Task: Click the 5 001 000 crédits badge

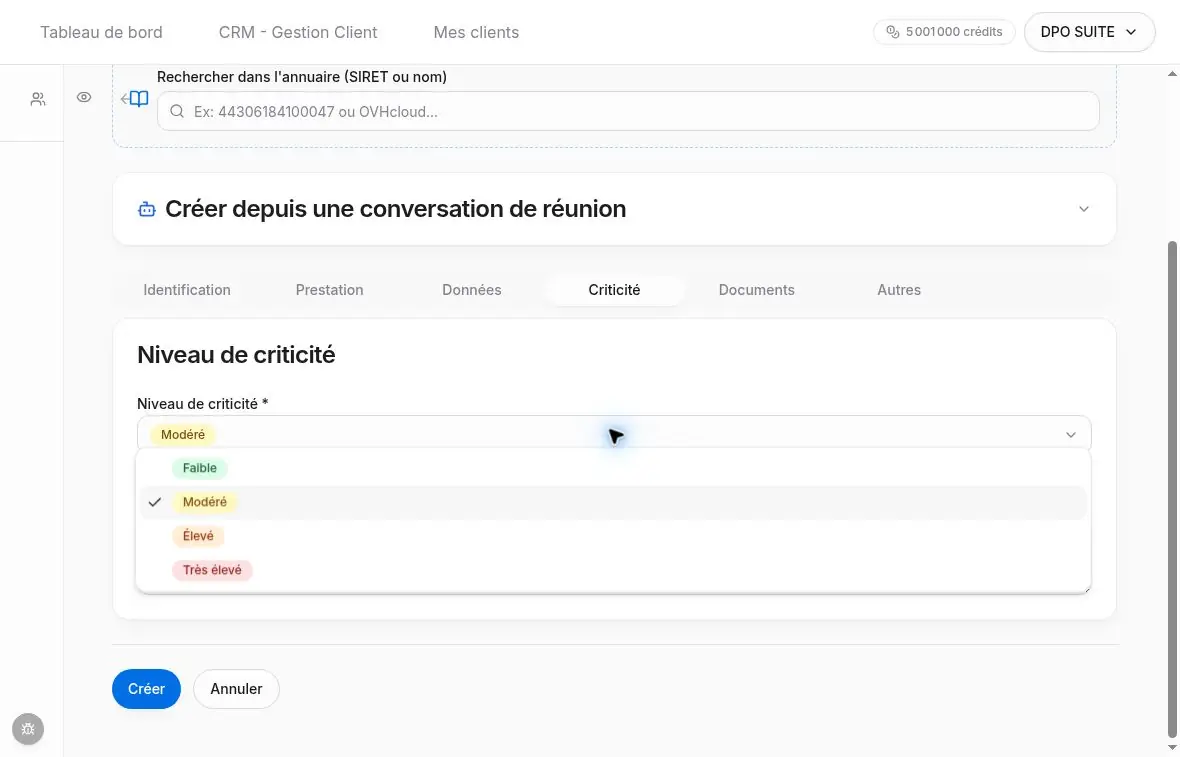Action: [944, 32]
